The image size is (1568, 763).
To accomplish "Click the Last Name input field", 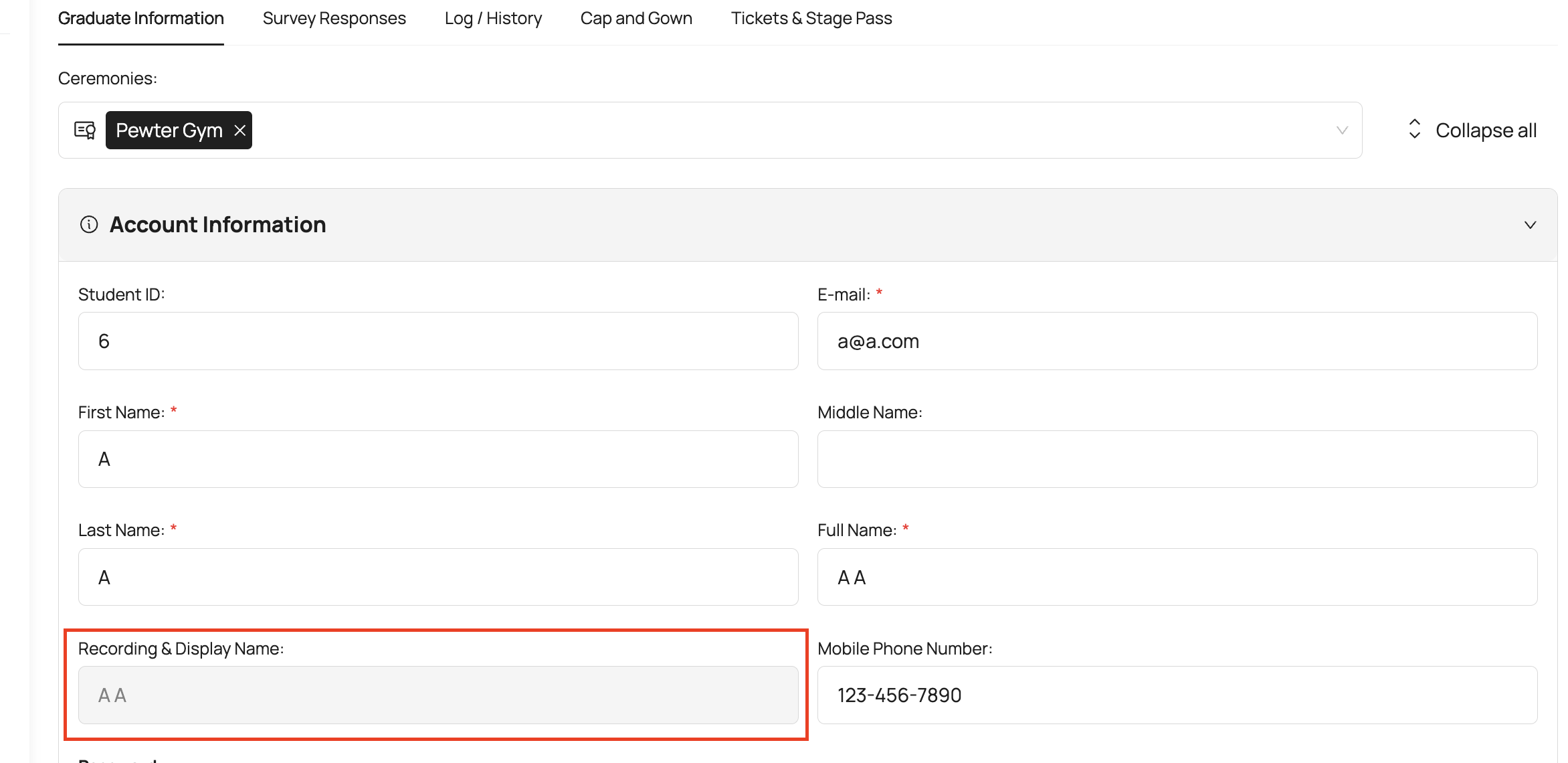I will pos(438,577).
